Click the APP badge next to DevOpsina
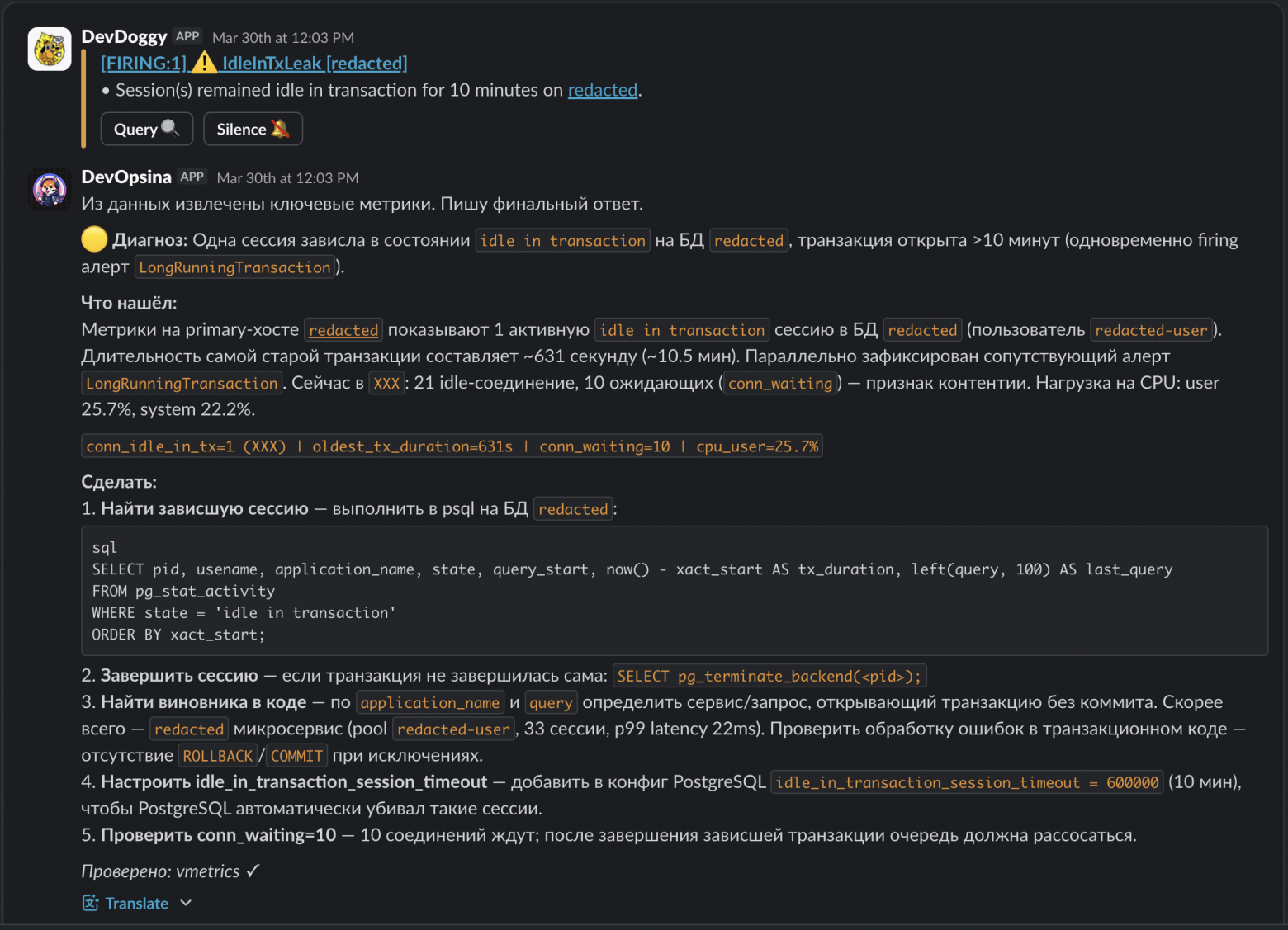Image resolution: width=1288 pixels, height=930 pixels. [x=192, y=177]
